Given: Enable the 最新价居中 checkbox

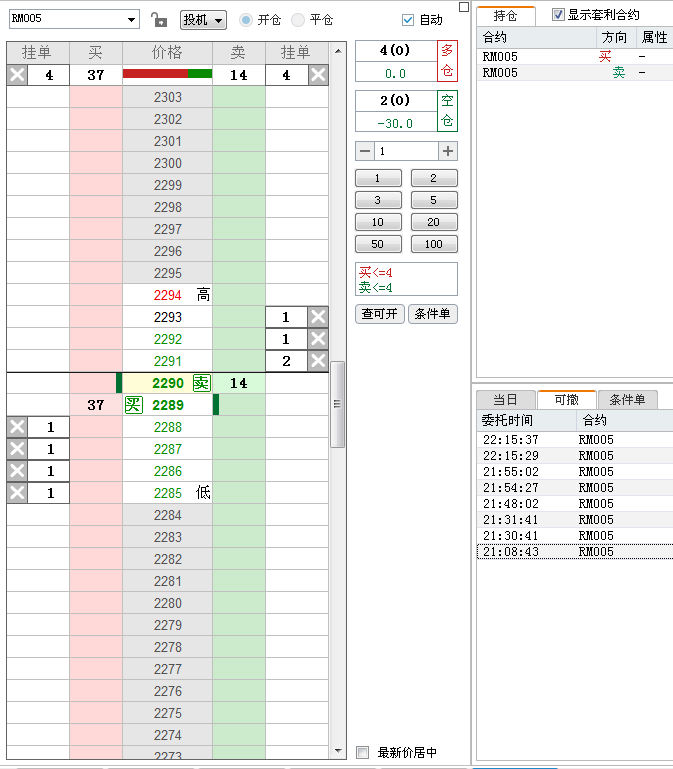Looking at the screenshot, I should coord(363,753).
